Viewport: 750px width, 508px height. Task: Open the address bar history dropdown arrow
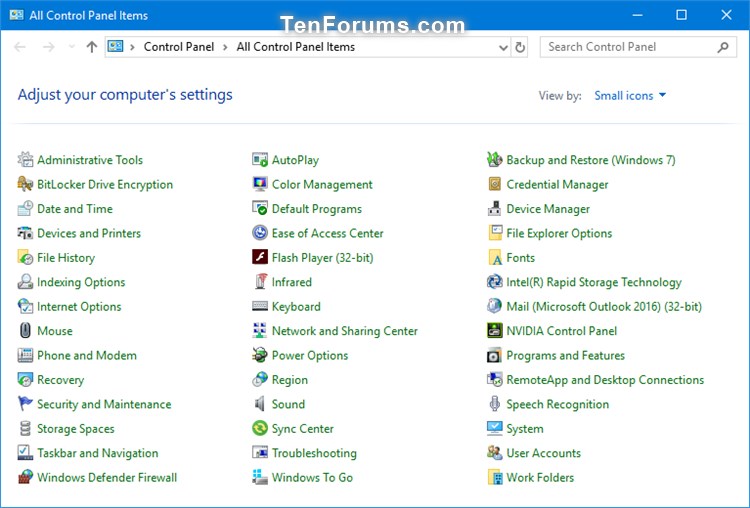coord(503,47)
